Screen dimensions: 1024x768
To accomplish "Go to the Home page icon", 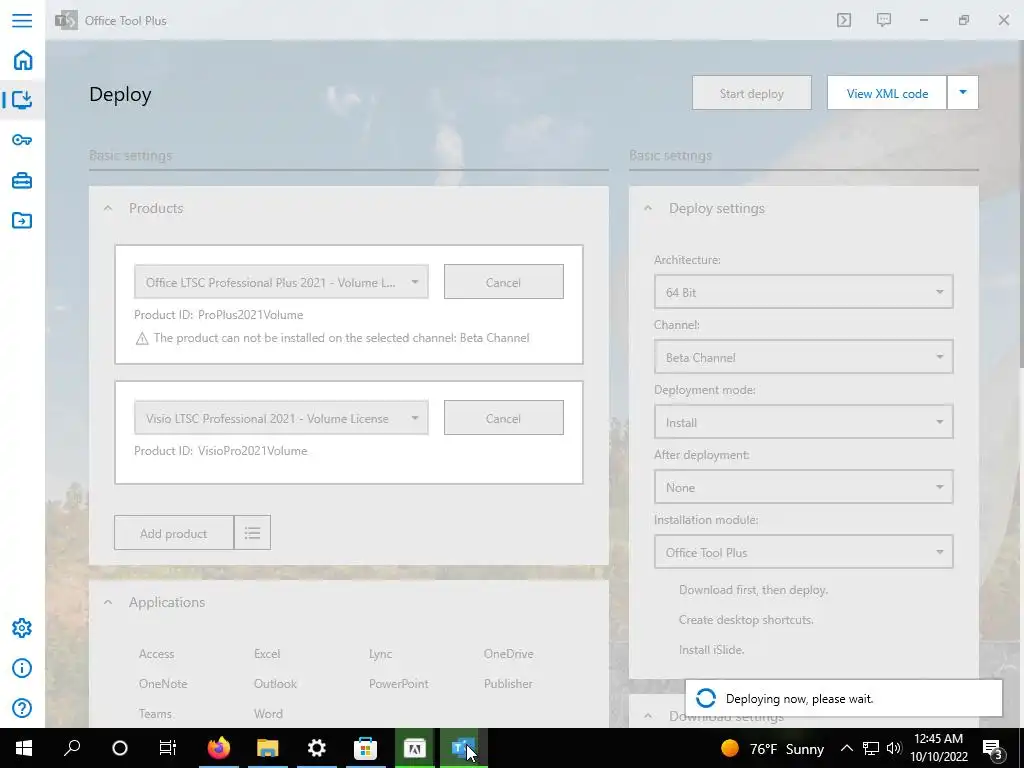I will tap(22, 60).
